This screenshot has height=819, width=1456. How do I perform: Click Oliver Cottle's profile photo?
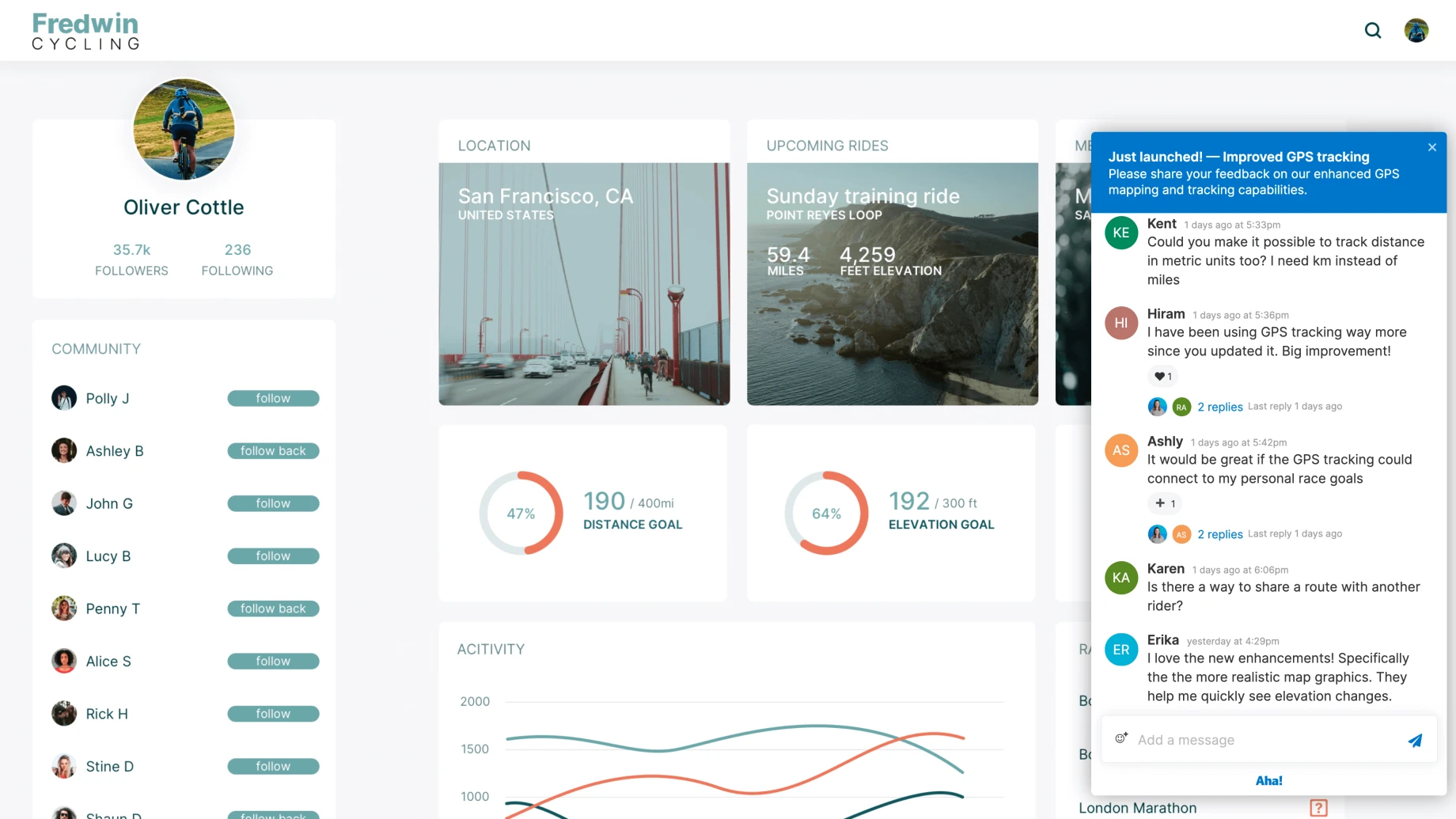coord(184,129)
